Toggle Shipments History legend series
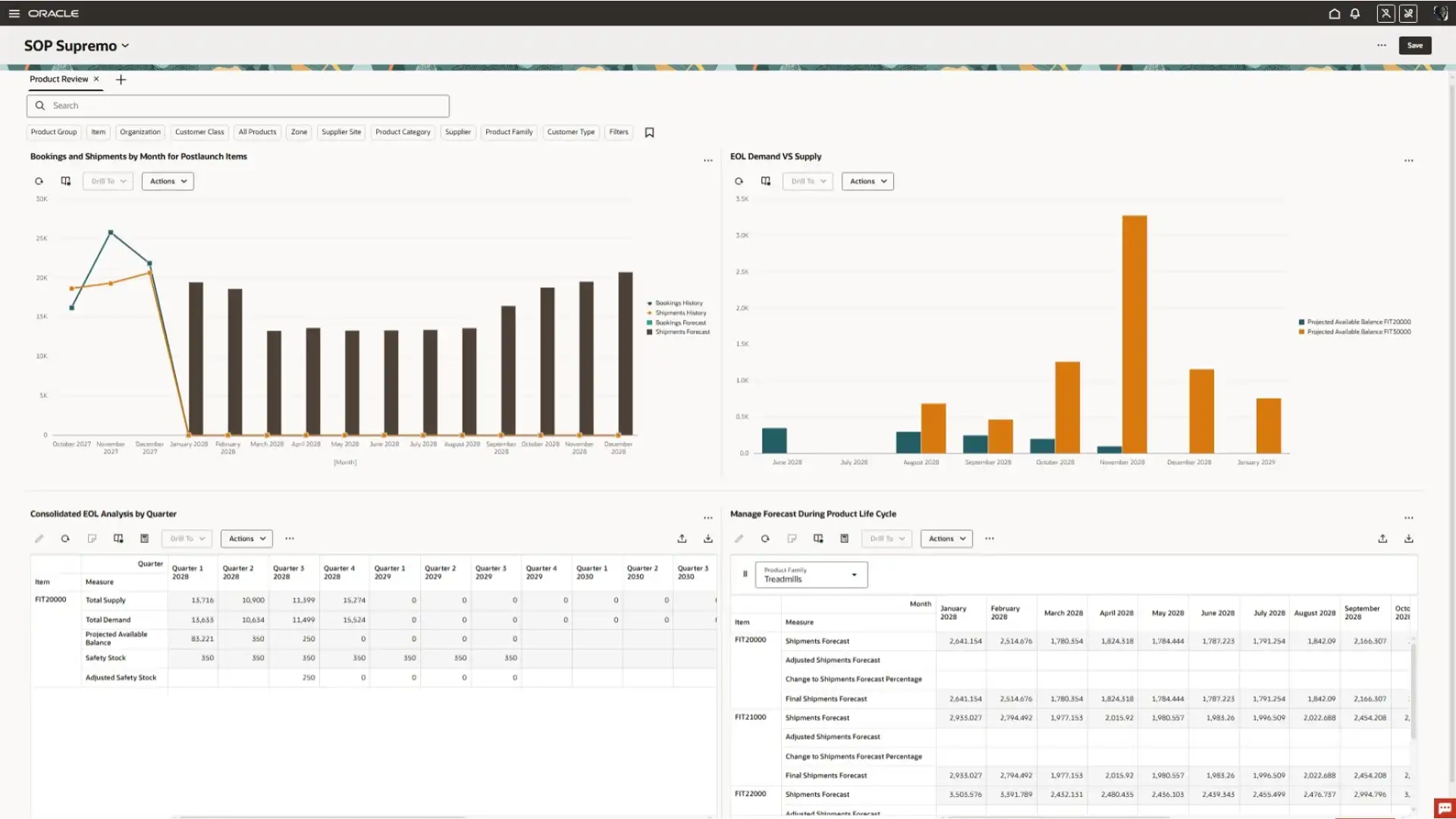This screenshot has width=1456, height=819. click(x=680, y=312)
